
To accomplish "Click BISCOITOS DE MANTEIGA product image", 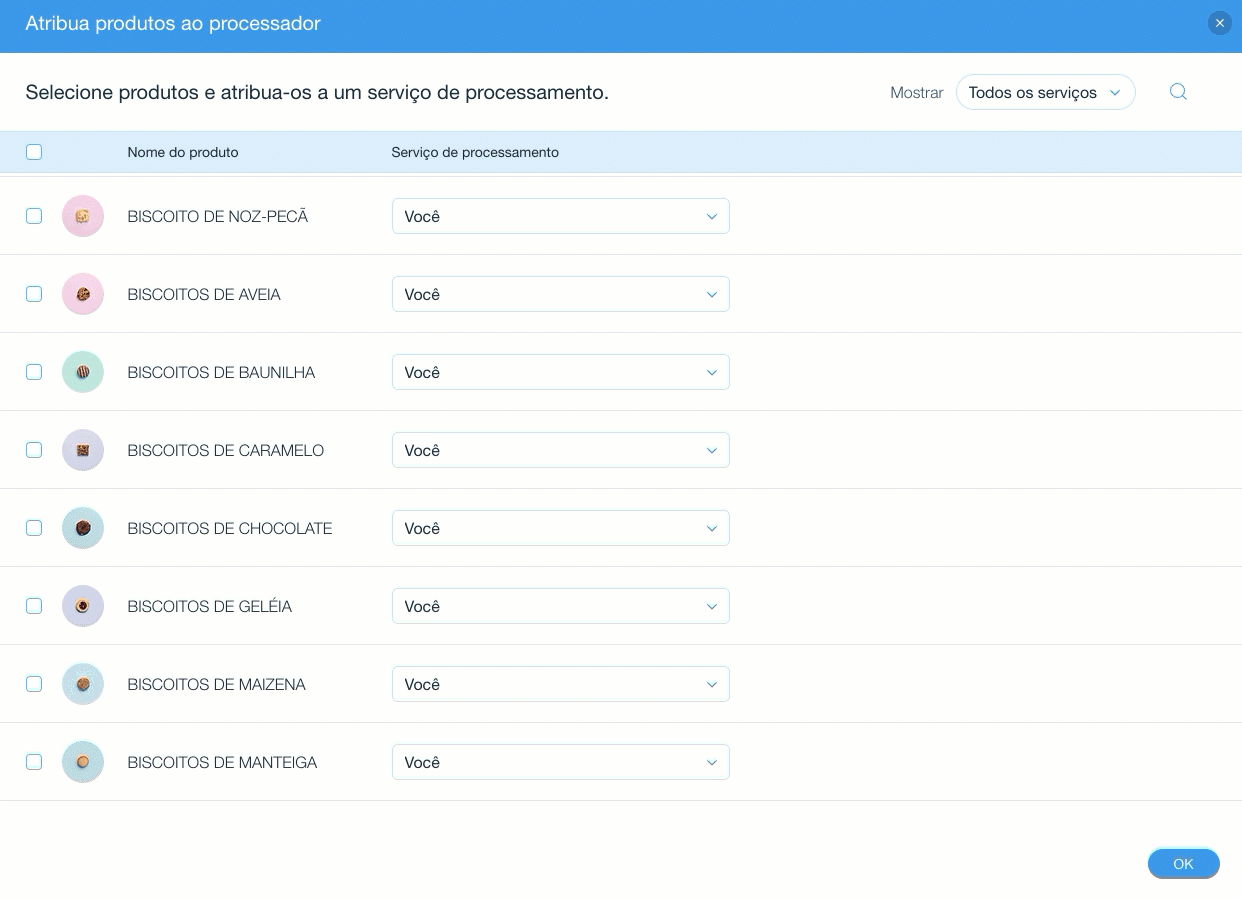I will [83, 762].
